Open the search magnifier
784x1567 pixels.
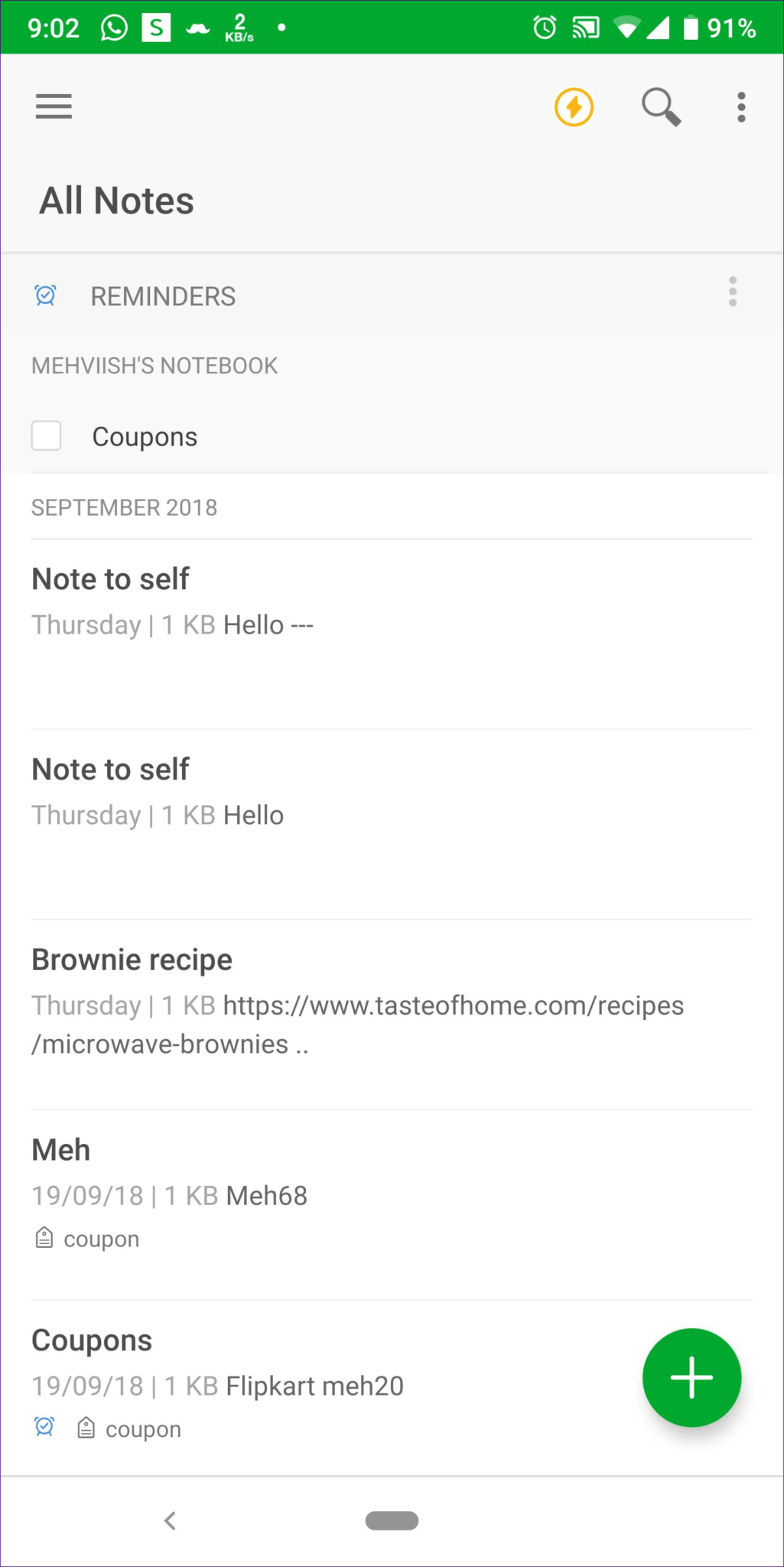click(660, 107)
